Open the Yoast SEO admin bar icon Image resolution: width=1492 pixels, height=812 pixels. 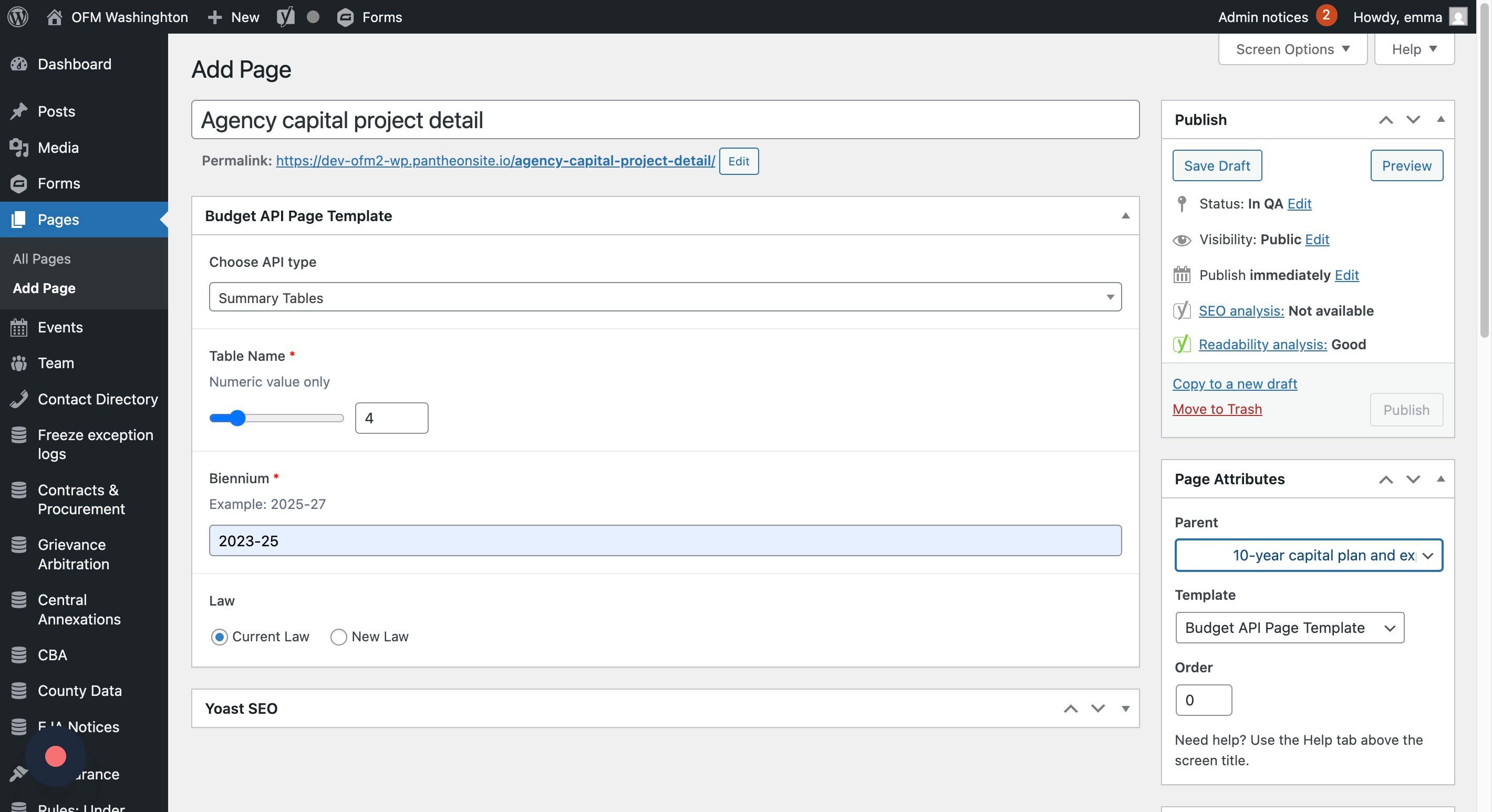(286, 17)
